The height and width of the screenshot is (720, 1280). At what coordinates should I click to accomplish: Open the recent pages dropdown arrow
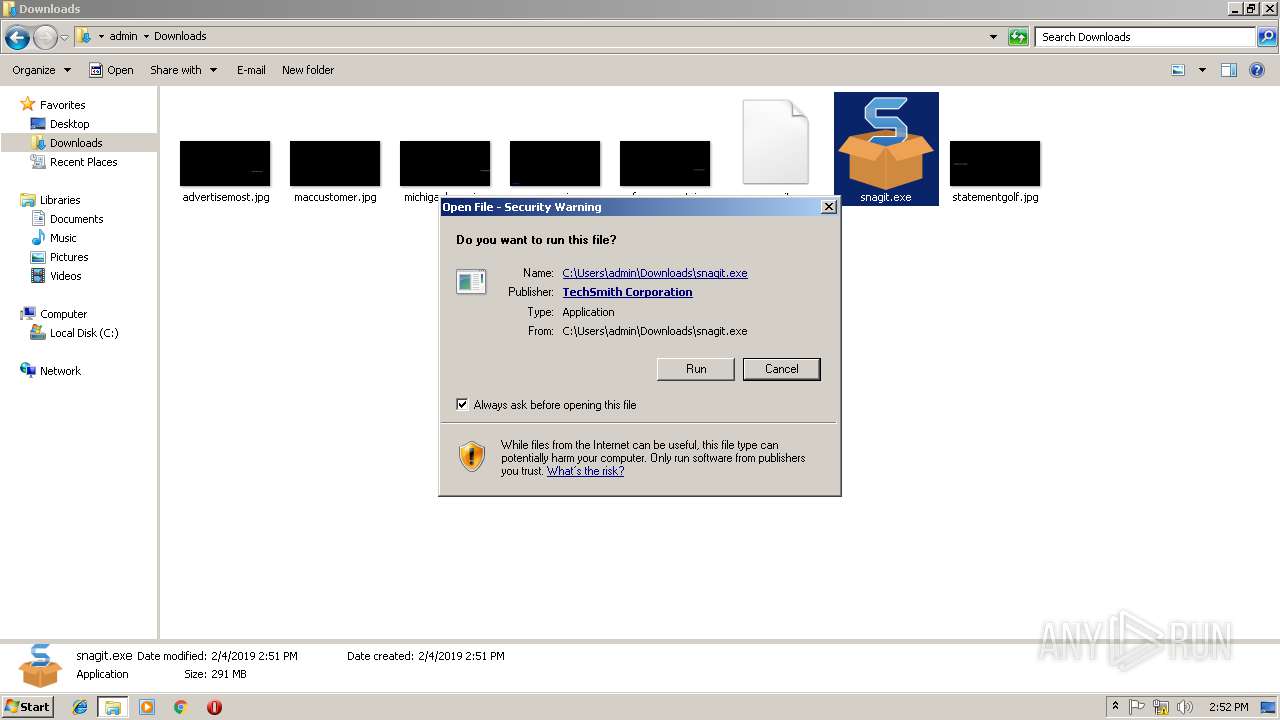point(65,37)
